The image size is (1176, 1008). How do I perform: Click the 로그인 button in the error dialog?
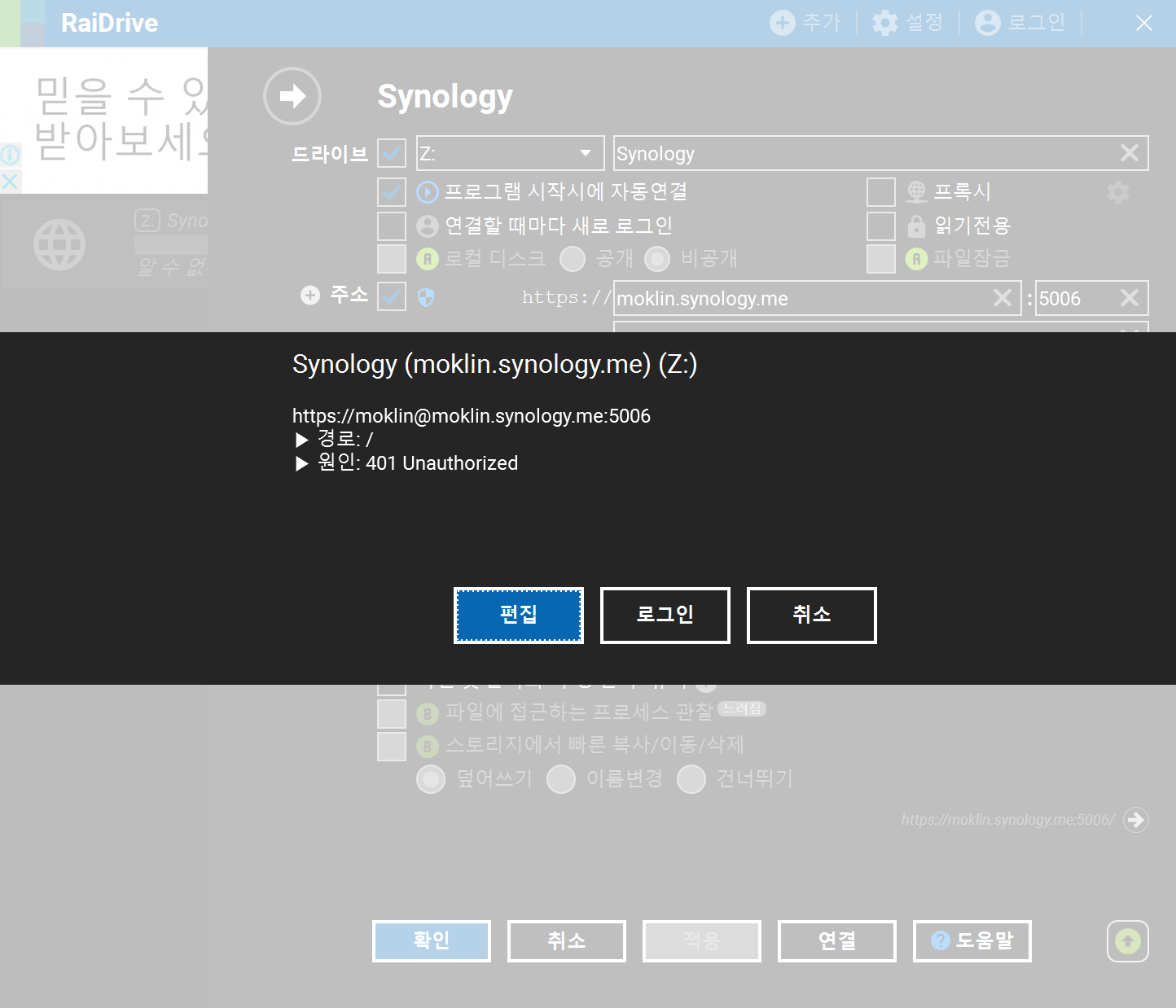pyautogui.click(x=665, y=616)
